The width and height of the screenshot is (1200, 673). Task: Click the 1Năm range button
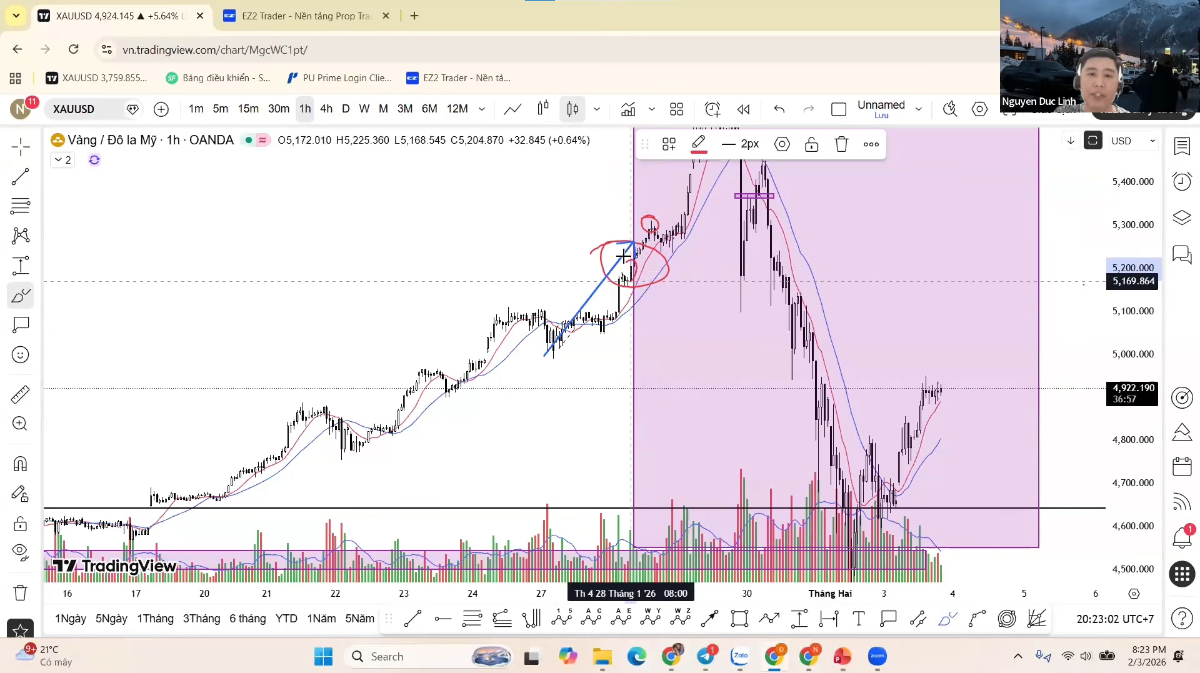click(x=322, y=618)
